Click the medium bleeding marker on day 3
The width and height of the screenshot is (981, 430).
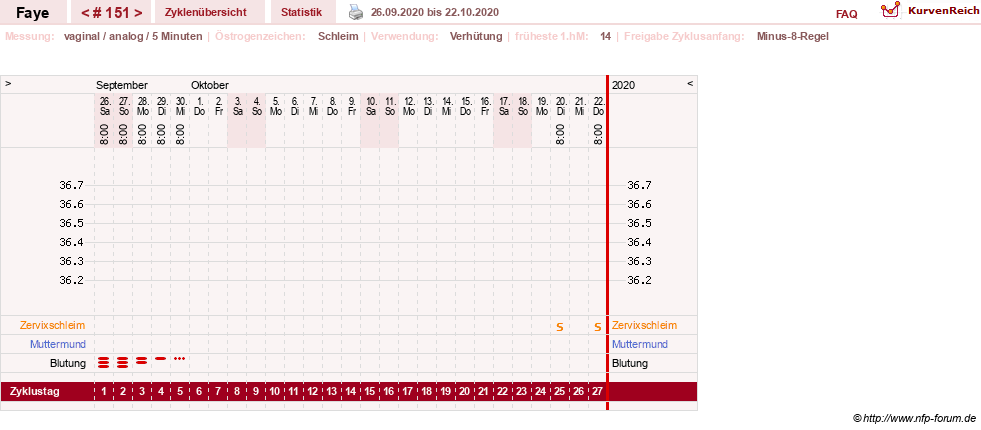(141, 360)
